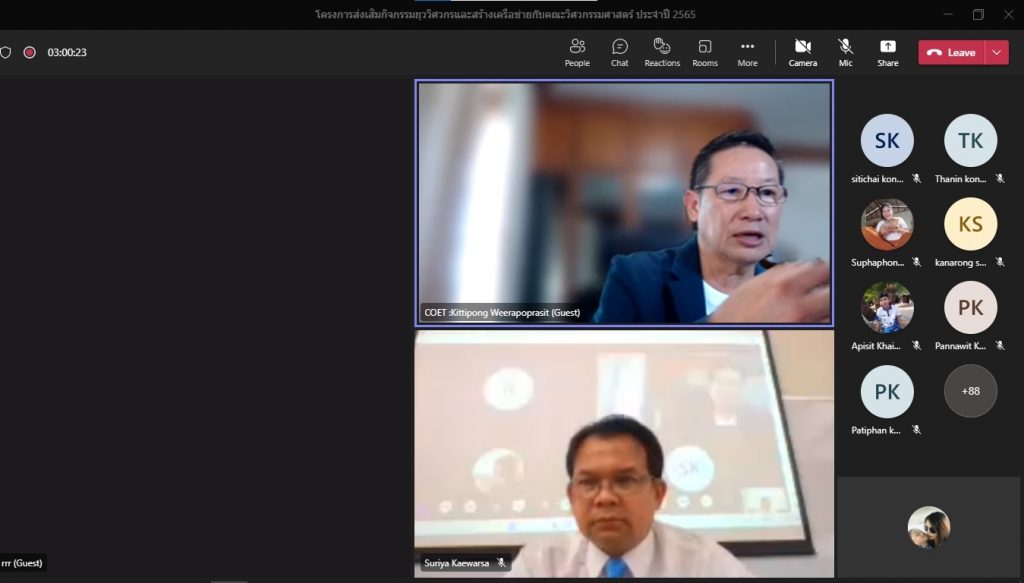
Task: Open the Reactions menu
Action: [x=661, y=52]
